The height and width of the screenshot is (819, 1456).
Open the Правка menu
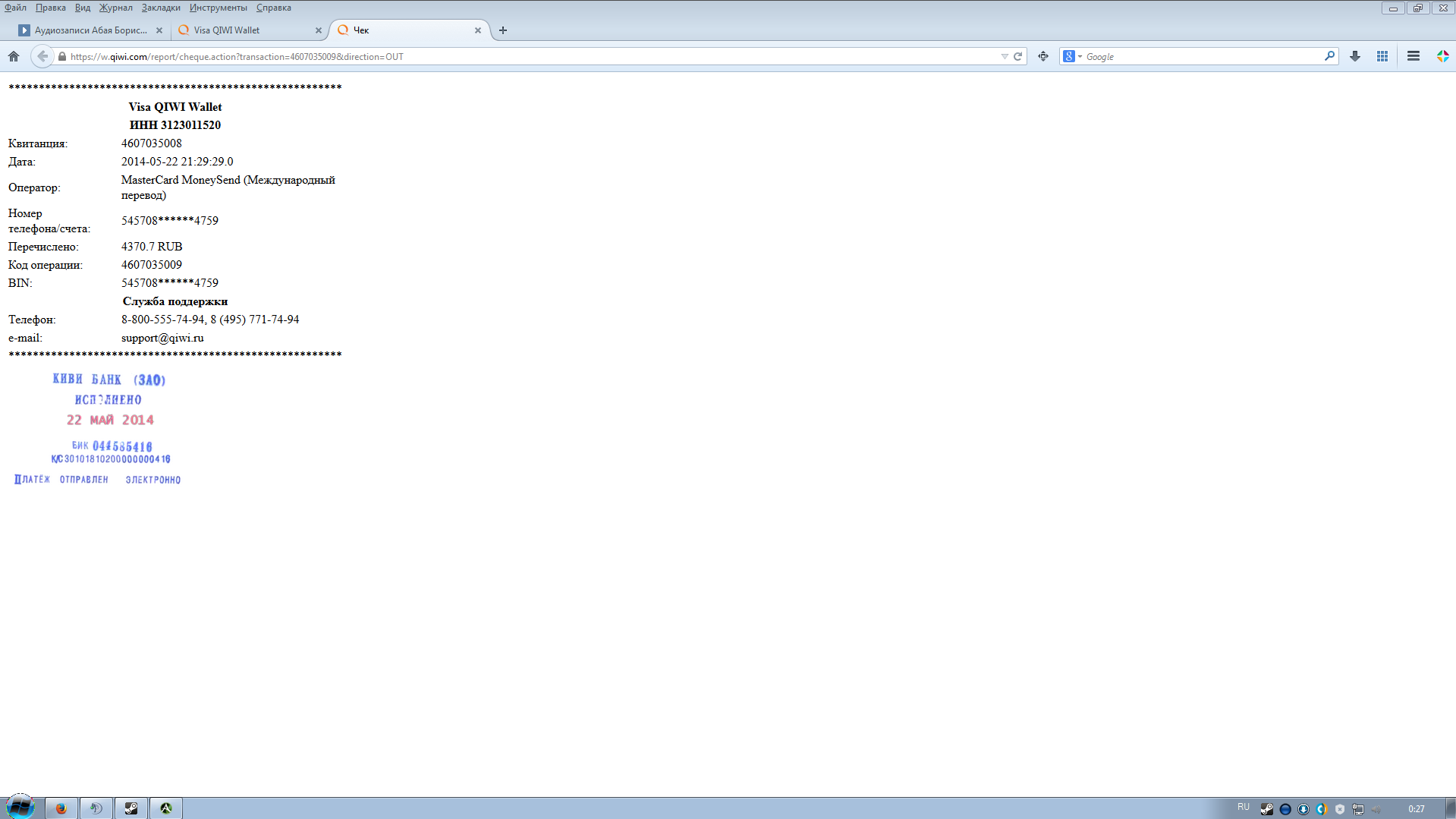pyautogui.click(x=51, y=8)
